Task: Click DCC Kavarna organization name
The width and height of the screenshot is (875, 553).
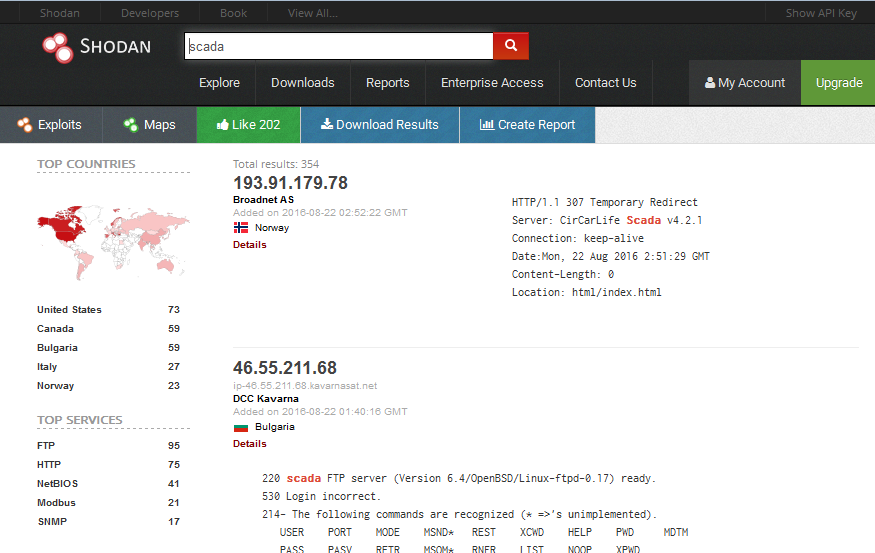Action: tap(266, 398)
